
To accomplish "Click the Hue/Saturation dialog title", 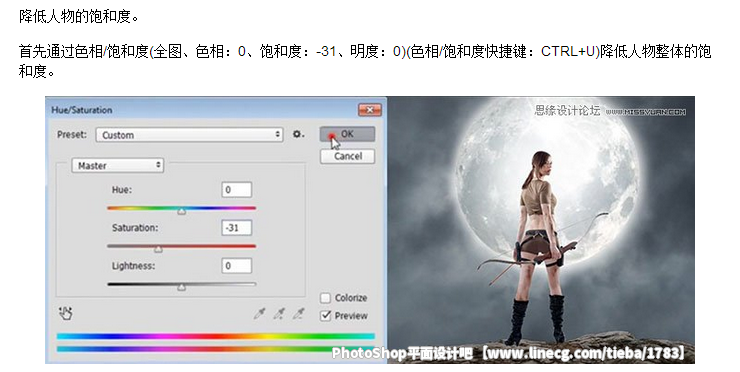I will 82,110.
